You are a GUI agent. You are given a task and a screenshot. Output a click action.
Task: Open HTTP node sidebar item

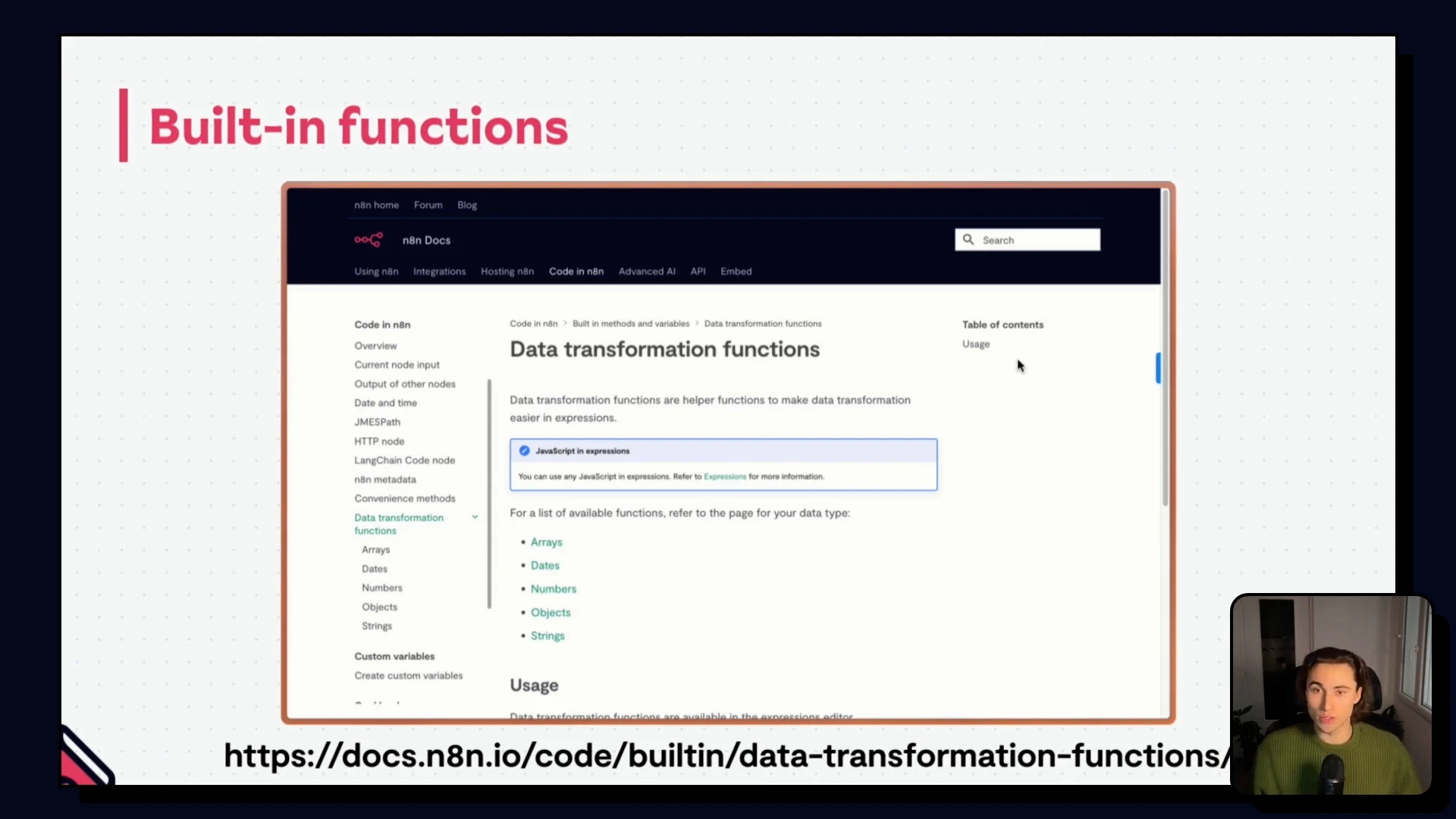[379, 441]
